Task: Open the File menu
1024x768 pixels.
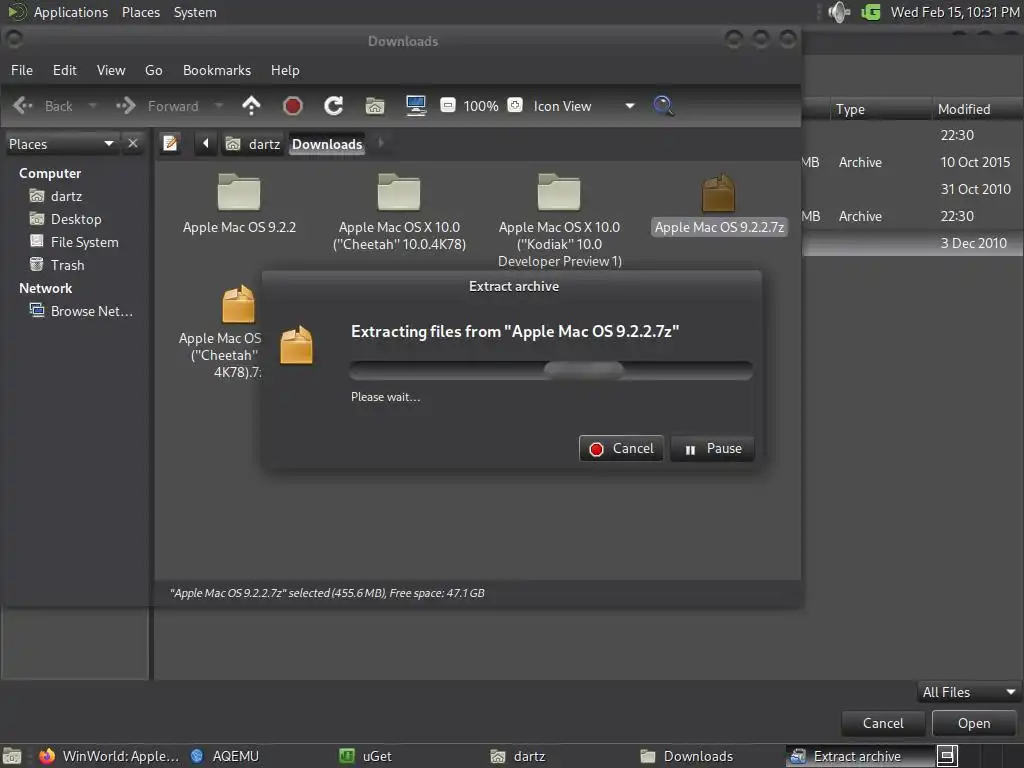Action: point(22,70)
